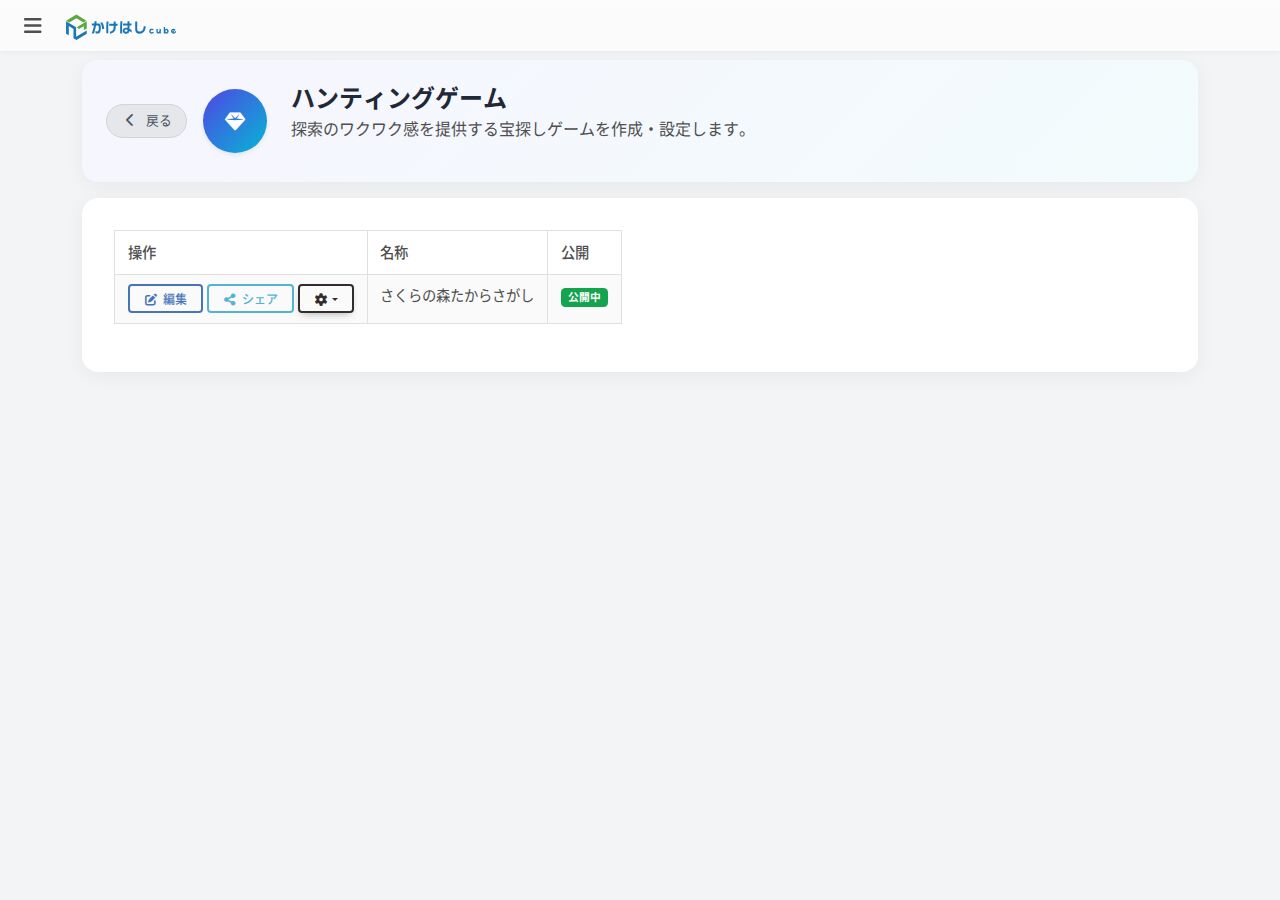Click the 公開中 status badge

pos(584,297)
